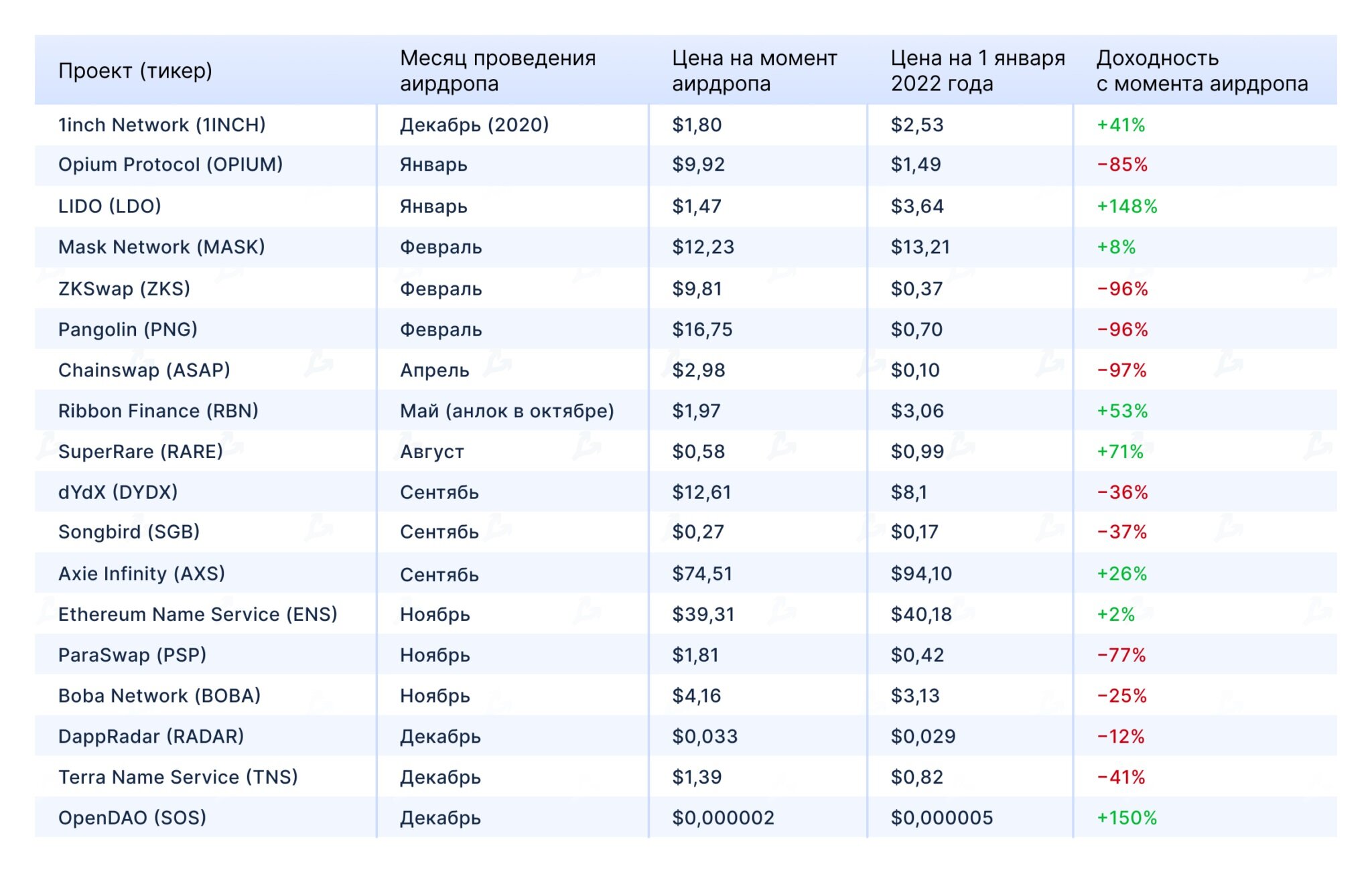Screen dimensions: 1372x872
Task: Click the 'Цена на момент аирдропа' header
Action: 754,70
